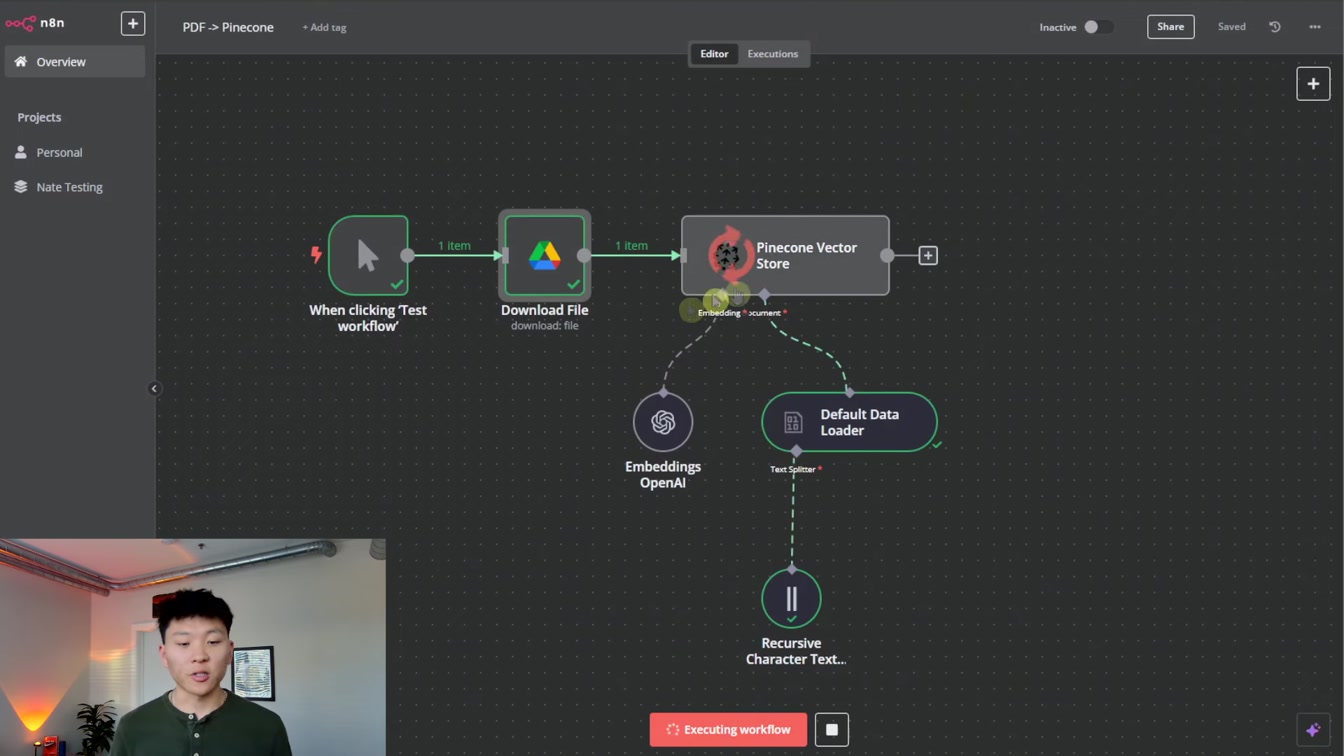Select the Recursive Character Text Splitter node
This screenshot has height=756, width=1344.
pyautogui.click(x=791, y=598)
